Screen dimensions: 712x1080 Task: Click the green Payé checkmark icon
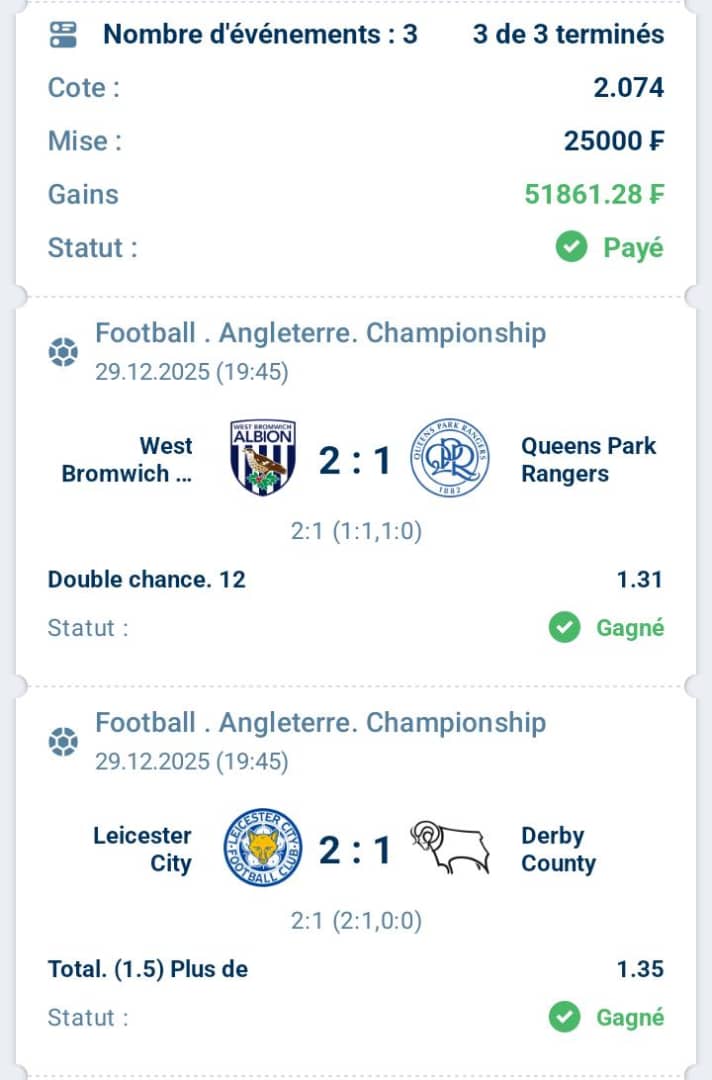[571, 248]
